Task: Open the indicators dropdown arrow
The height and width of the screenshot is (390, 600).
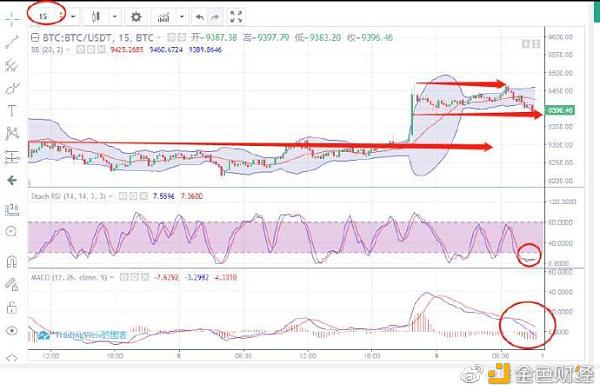Action: tap(182, 17)
